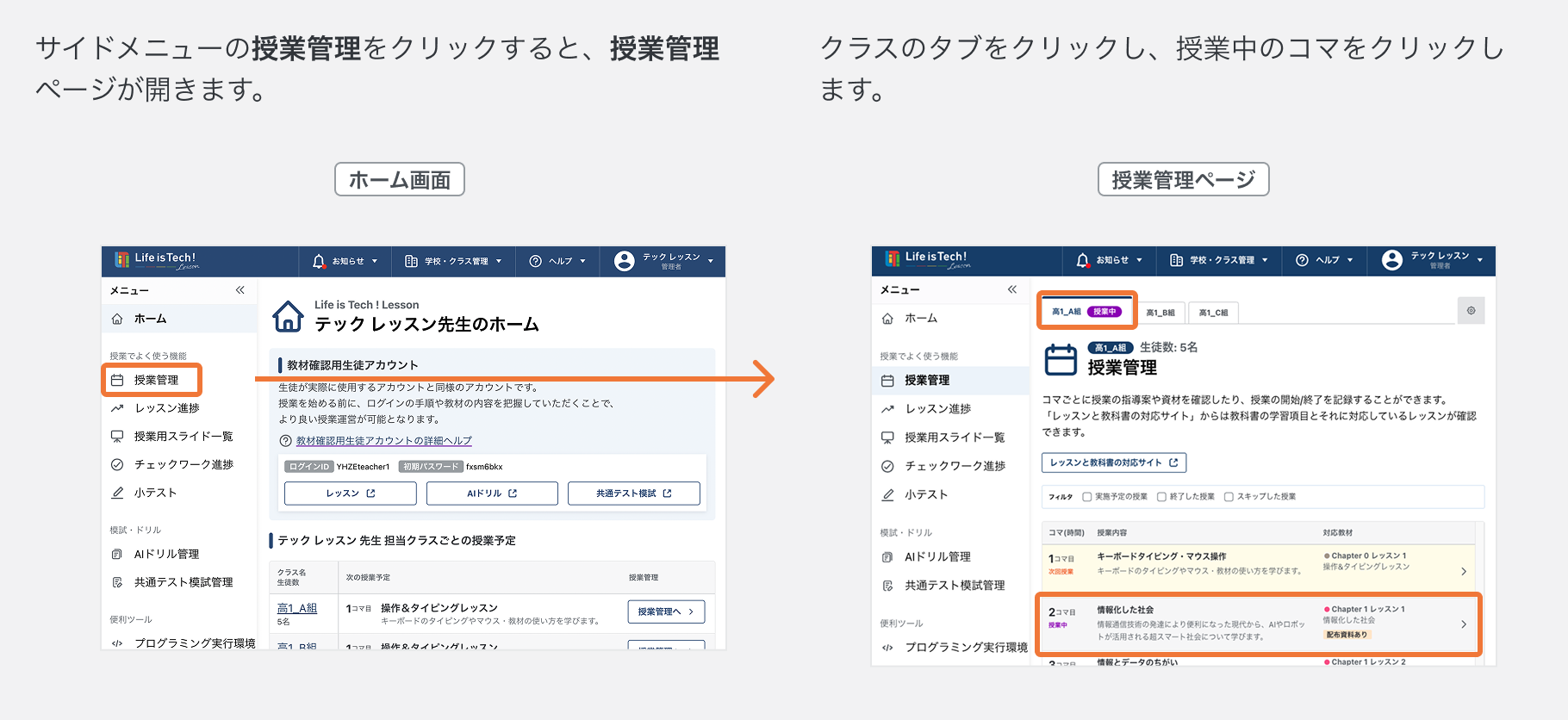Click the 共通テスト模試管理 icon in home screen sidebar

tap(117, 582)
